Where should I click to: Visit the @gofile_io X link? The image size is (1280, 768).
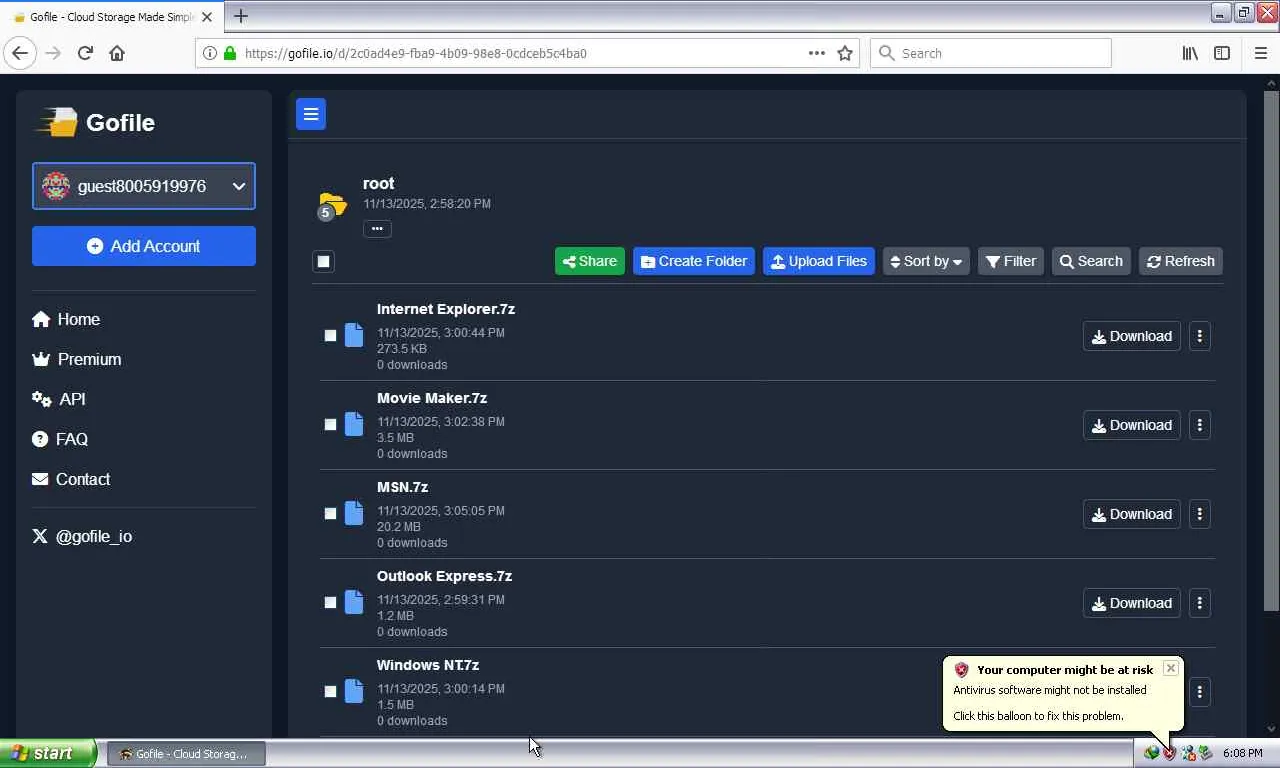82,536
